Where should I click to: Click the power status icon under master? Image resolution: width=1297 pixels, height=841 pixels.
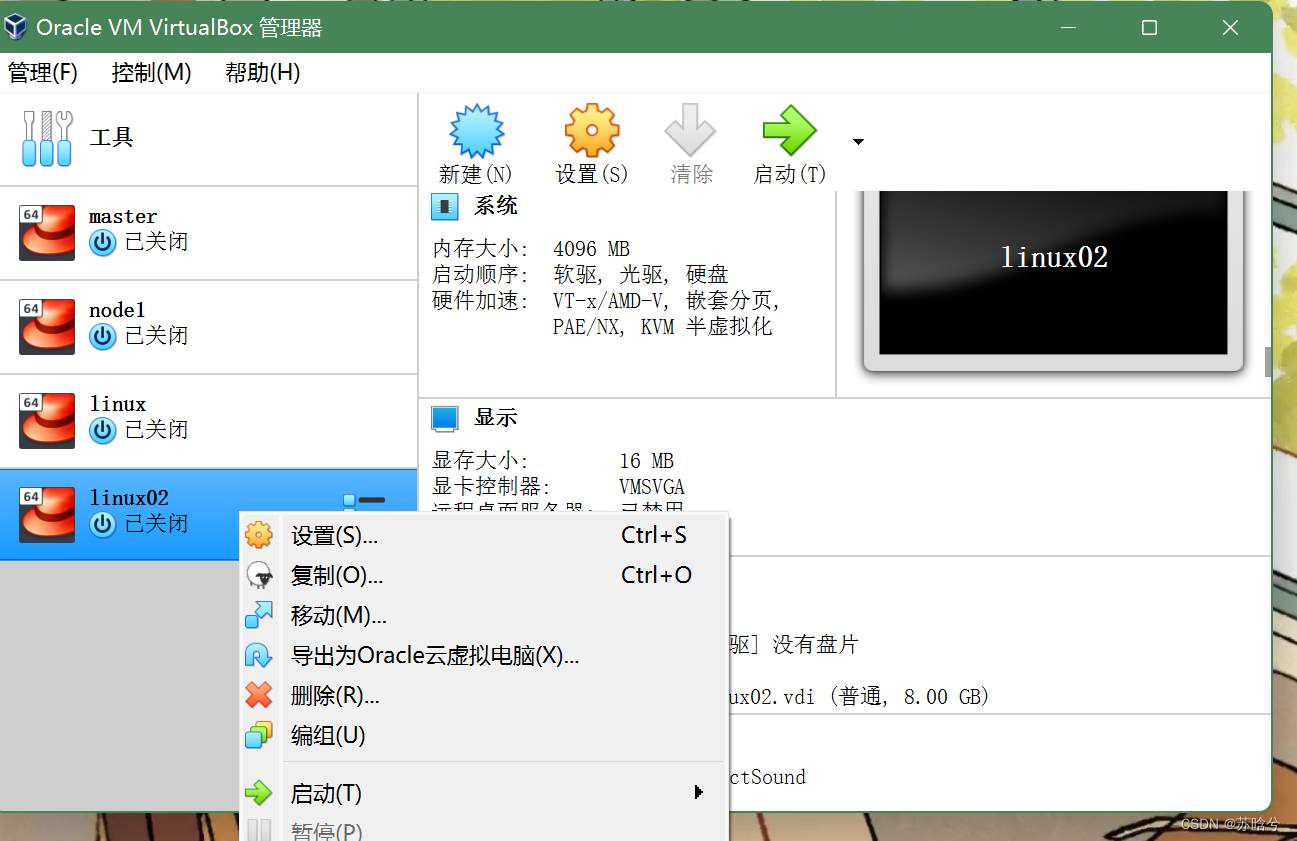point(103,242)
